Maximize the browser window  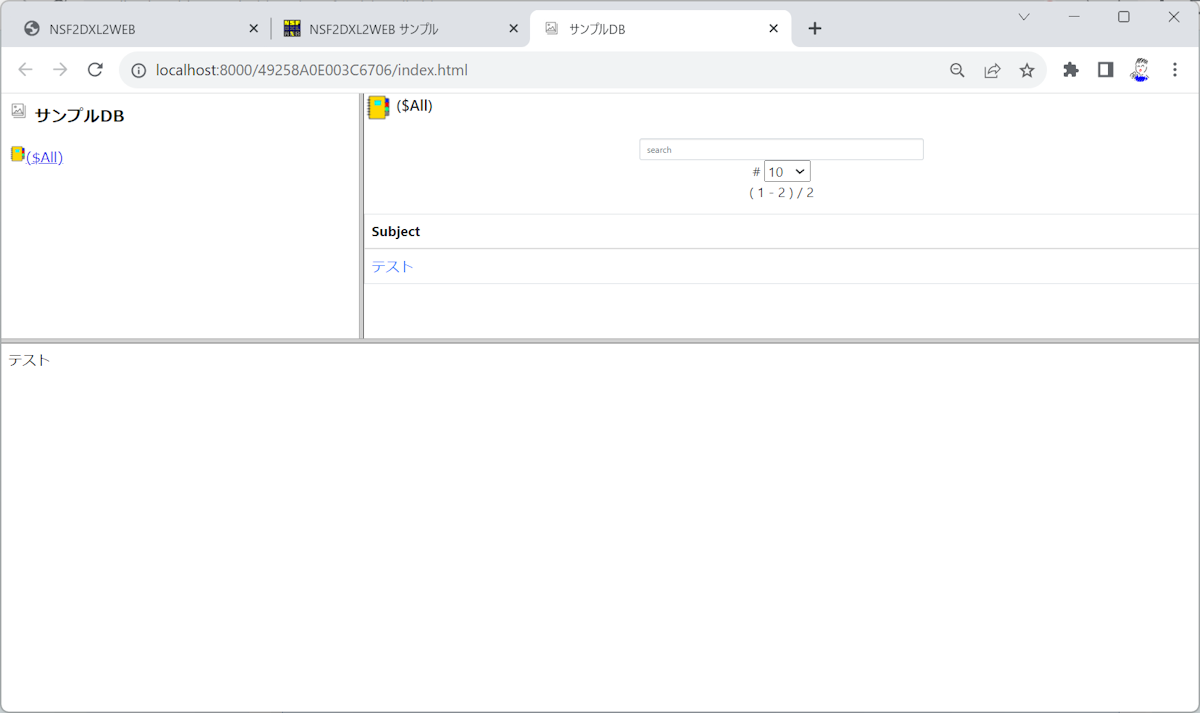[x=1124, y=17]
